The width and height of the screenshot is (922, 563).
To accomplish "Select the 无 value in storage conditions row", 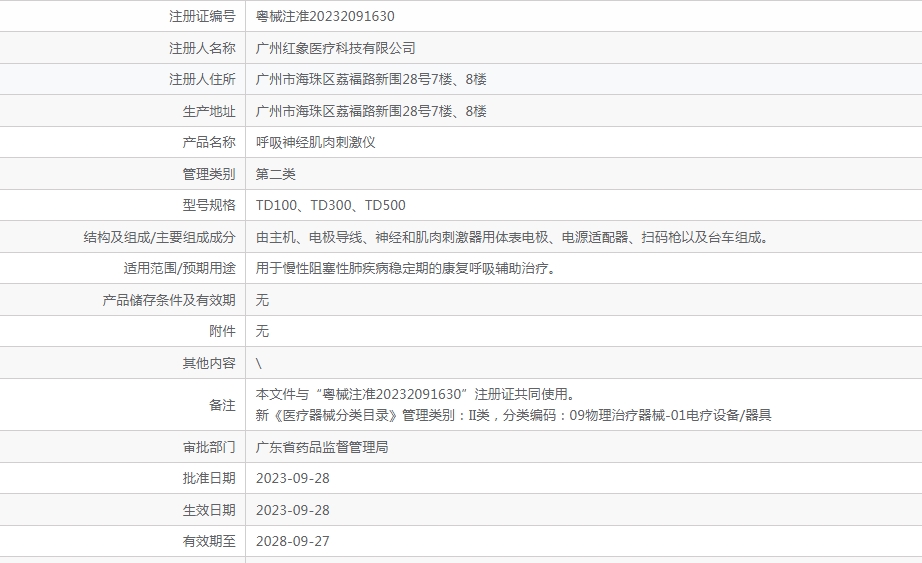I will (262, 300).
